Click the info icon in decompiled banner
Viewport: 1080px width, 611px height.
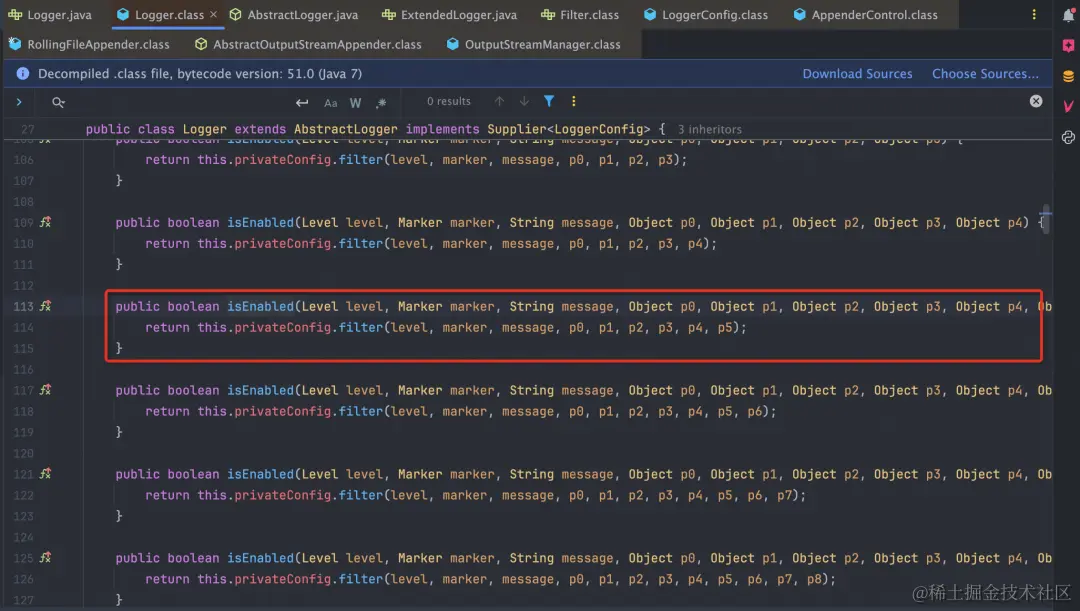click(x=23, y=74)
